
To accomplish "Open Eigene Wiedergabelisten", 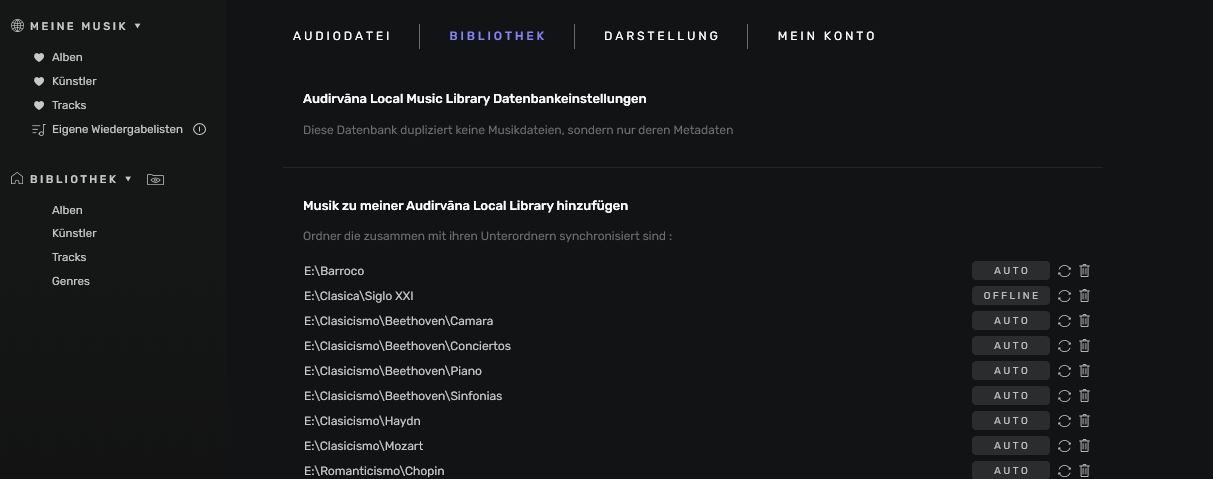I will [x=117, y=129].
